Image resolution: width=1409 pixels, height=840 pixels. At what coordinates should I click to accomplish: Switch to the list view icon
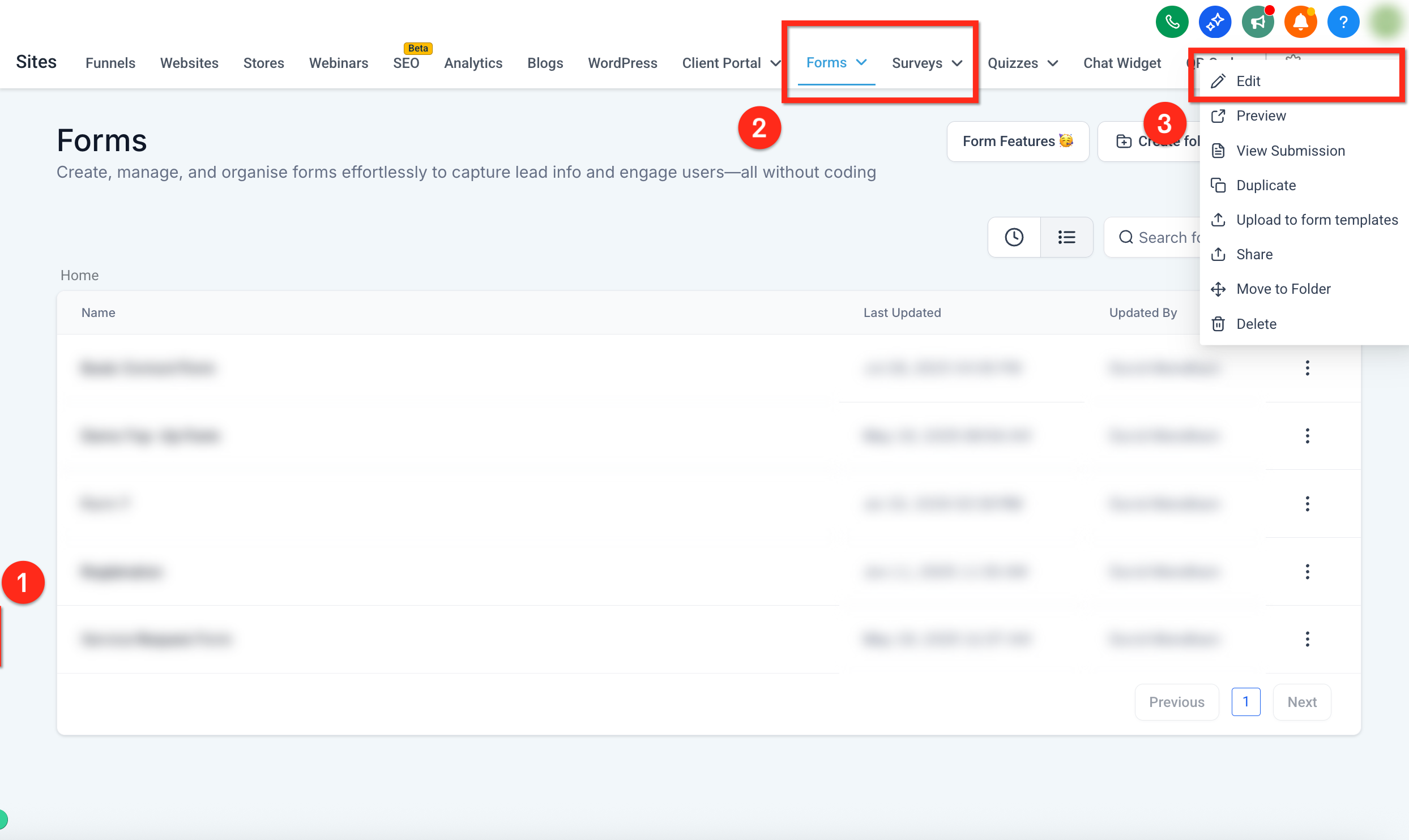tap(1066, 237)
